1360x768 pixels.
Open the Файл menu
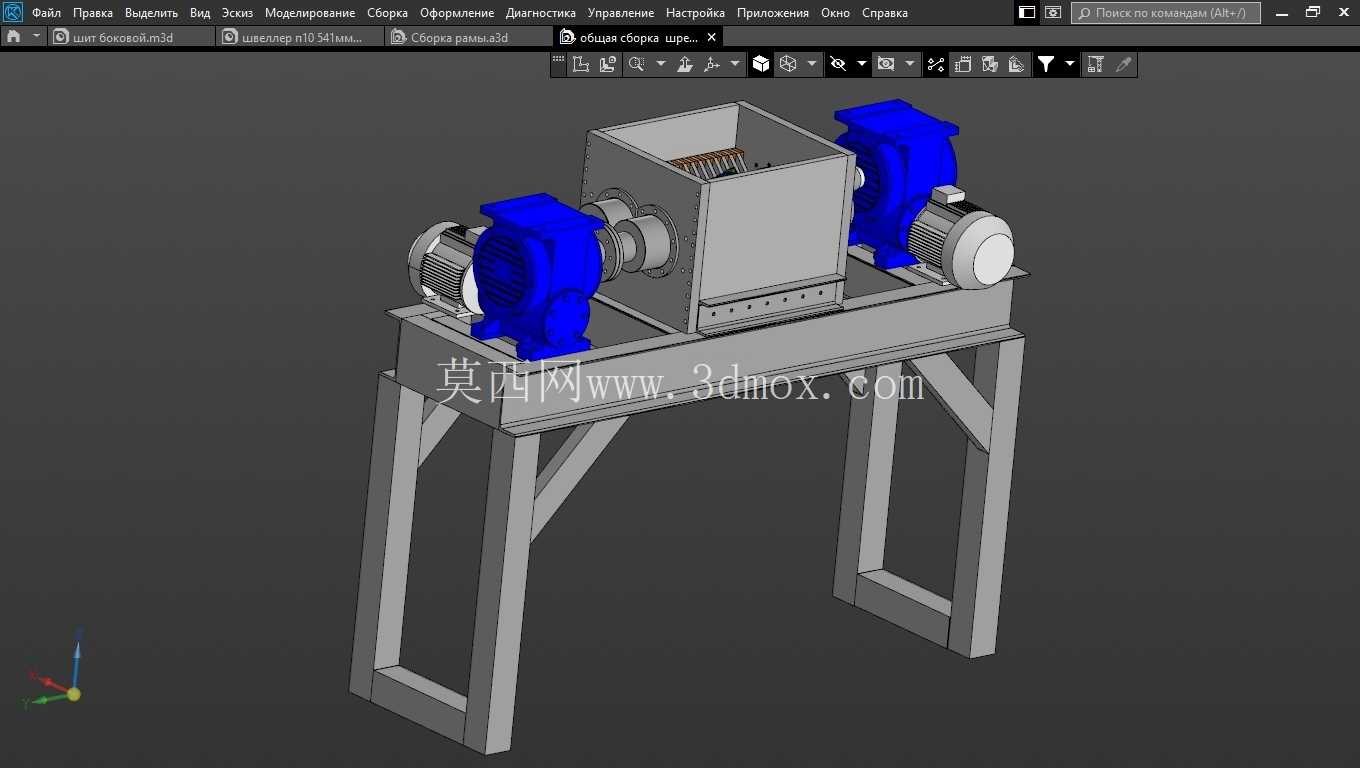46,13
